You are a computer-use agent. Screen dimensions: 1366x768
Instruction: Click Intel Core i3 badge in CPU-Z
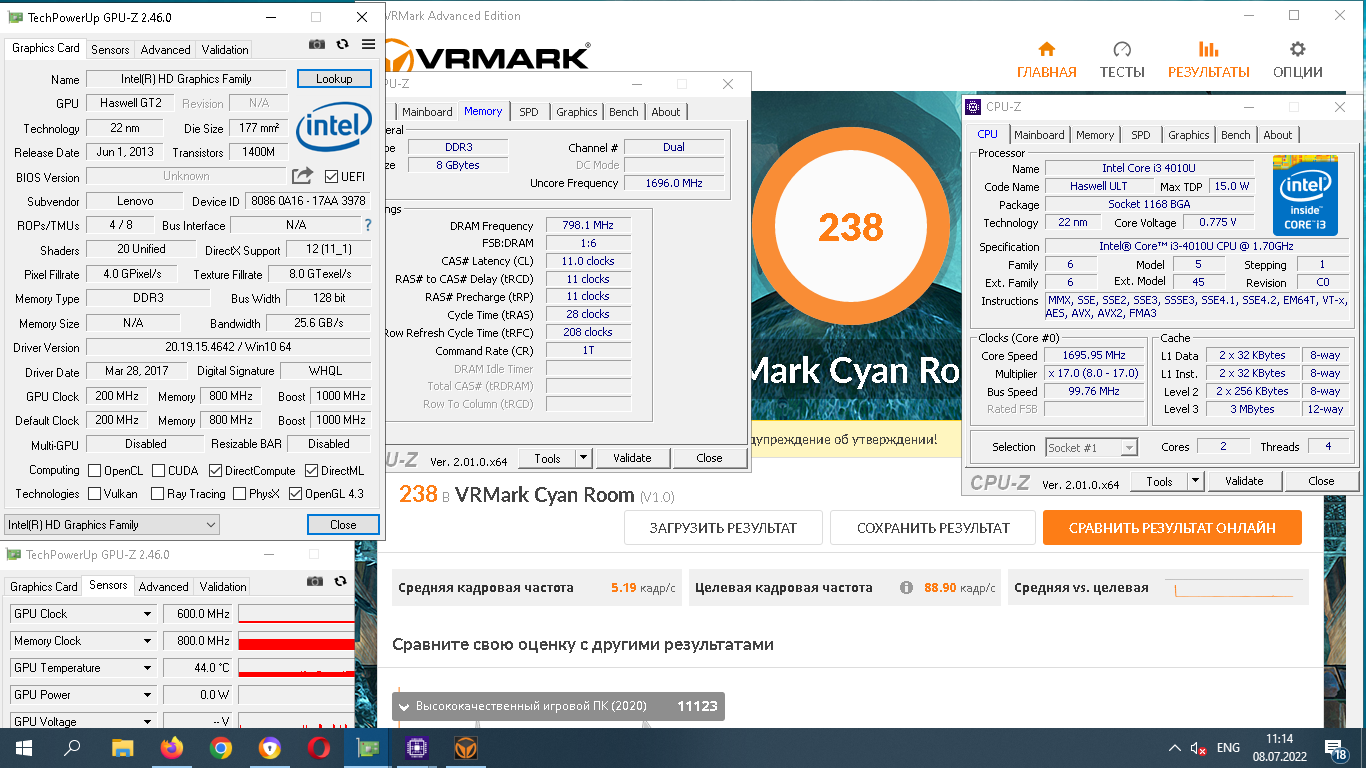pyautogui.click(x=1305, y=194)
